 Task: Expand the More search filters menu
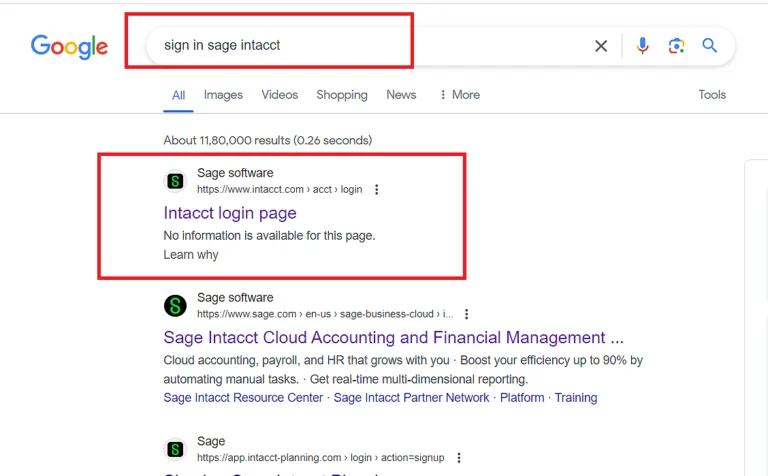pos(459,95)
